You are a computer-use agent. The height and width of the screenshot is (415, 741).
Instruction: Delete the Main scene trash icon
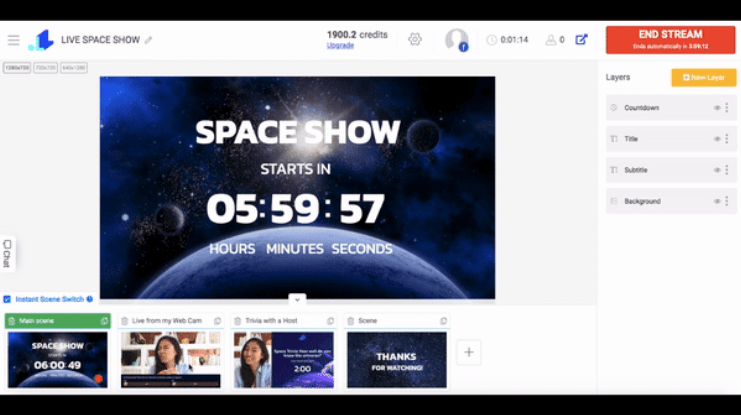click(12, 321)
